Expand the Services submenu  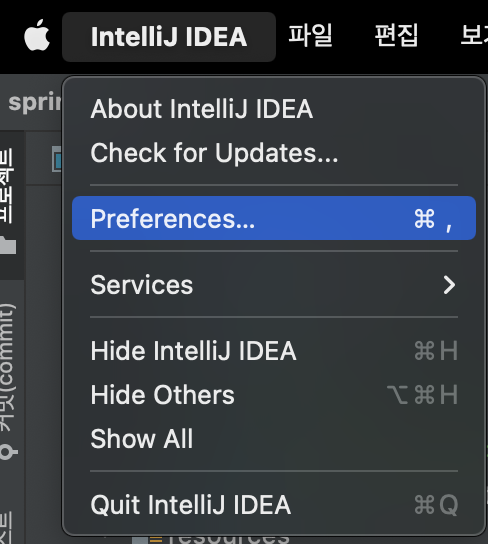point(274,284)
